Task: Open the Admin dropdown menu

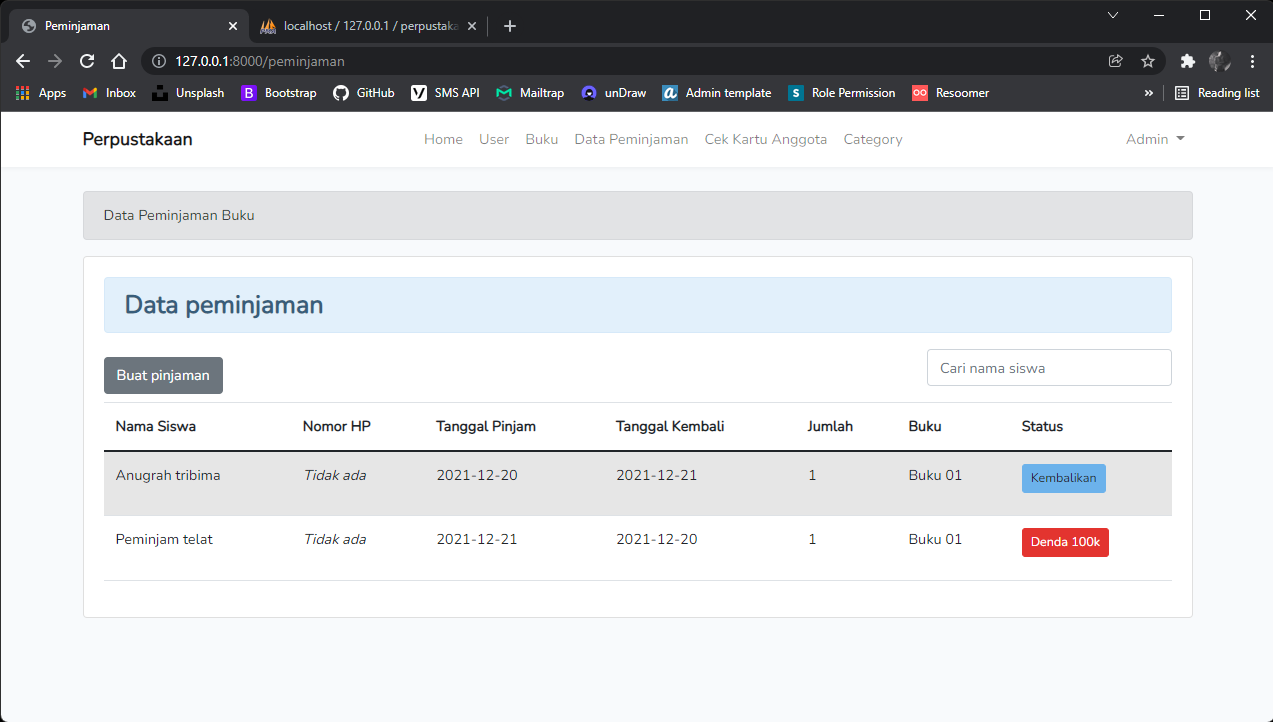Action: pyautogui.click(x=1155, y=139)
